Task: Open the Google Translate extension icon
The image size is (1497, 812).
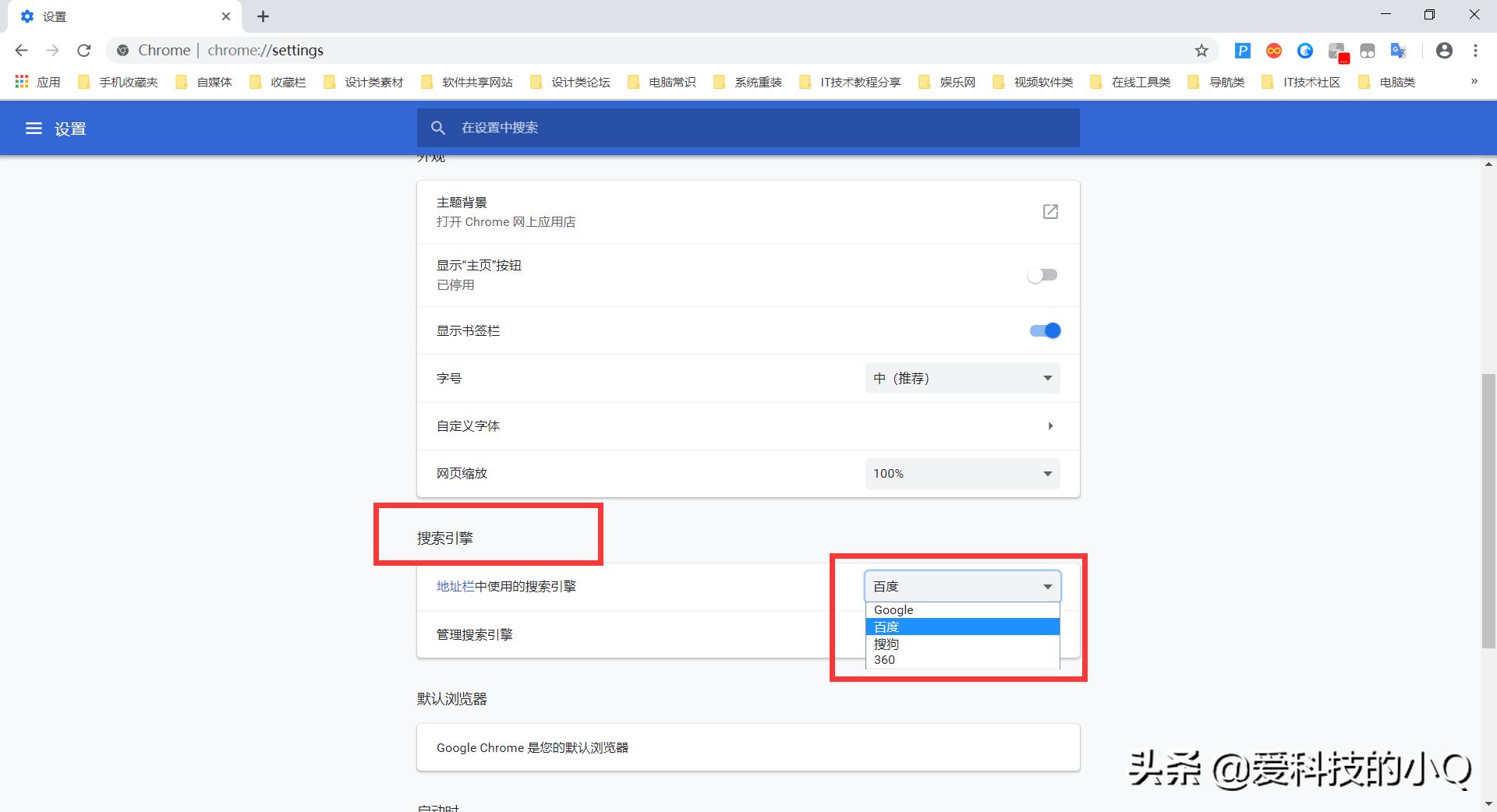Action: [x=1398, y=50]
